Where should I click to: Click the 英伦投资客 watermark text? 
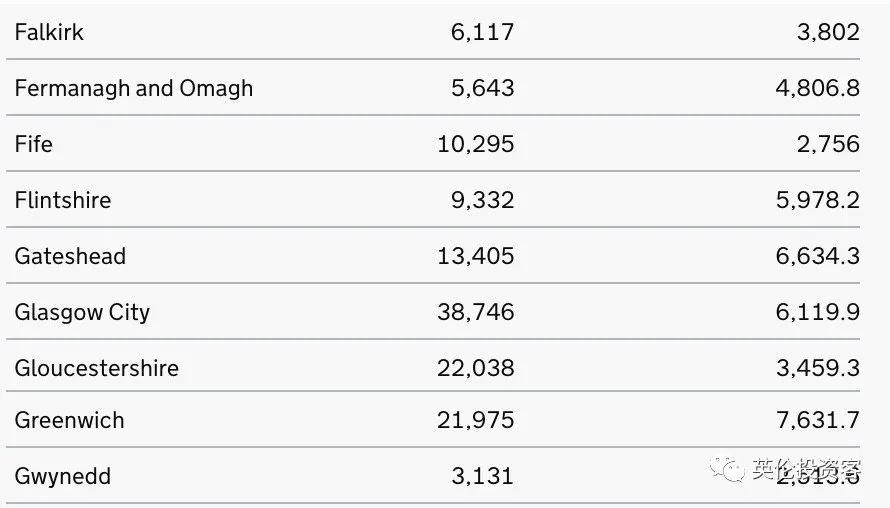[x=807, y=469]
